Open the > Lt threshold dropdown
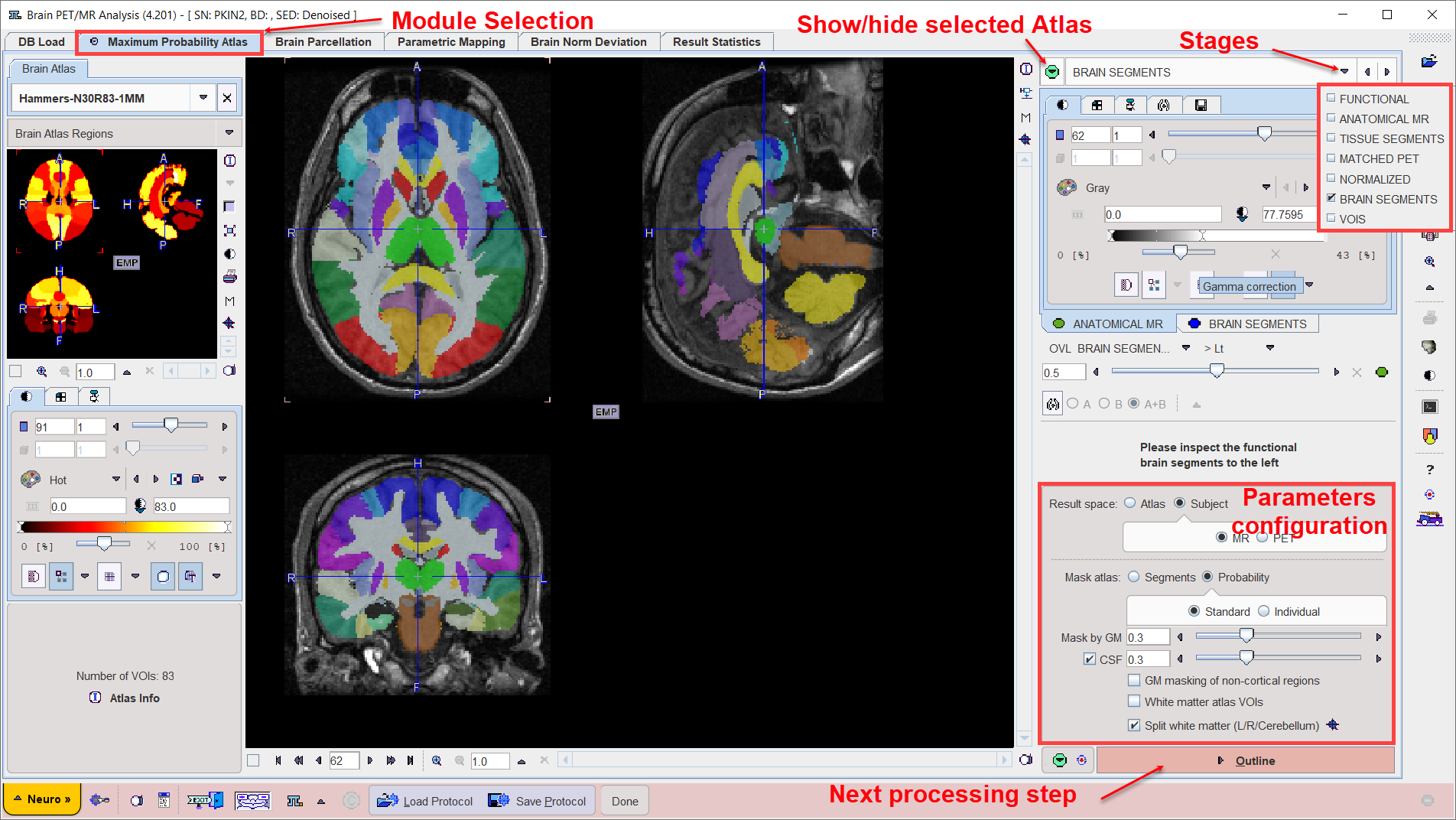Viewport: 1456px width, 820px height. point(1270,348)
